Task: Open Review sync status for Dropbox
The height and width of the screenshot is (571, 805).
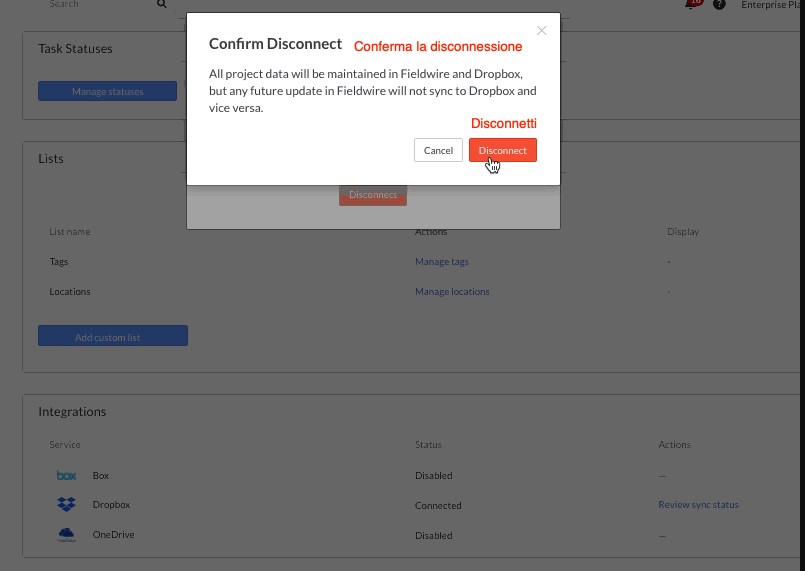Action: pos(698,505)
